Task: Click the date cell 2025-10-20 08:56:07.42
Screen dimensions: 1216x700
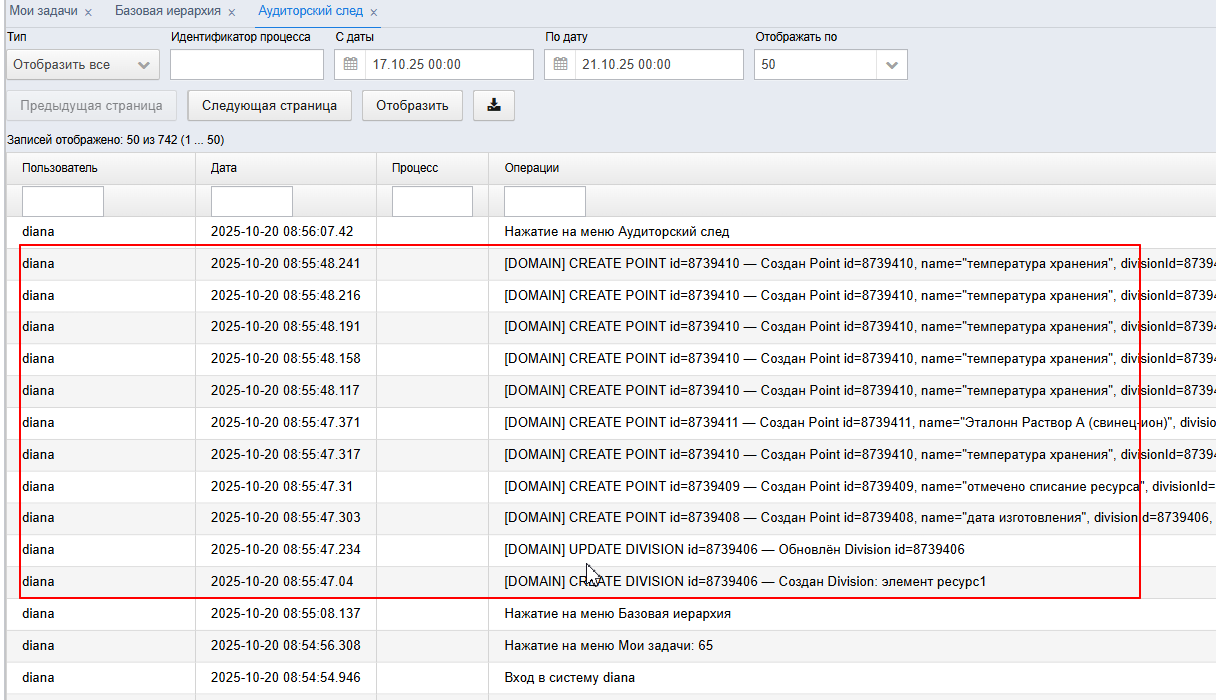Action: [x=282, y=231]
